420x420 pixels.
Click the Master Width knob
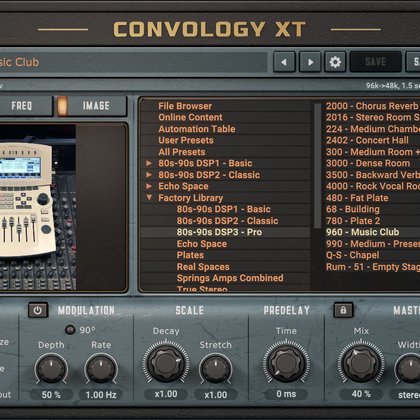point(408,369)
